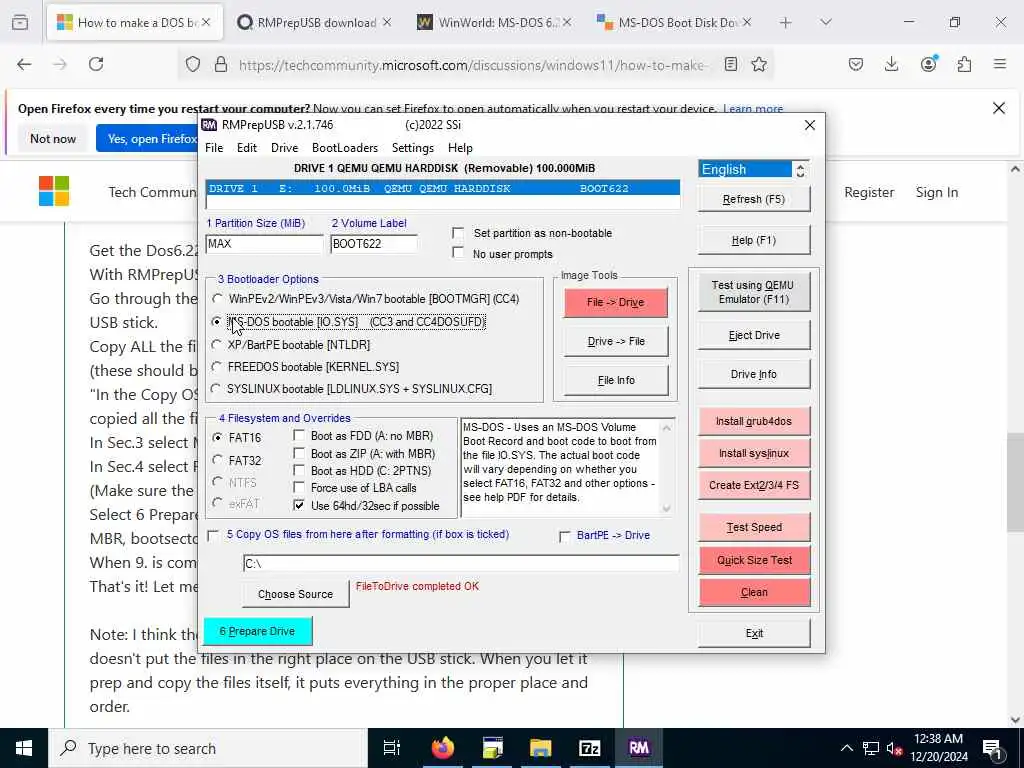
Task: Open the notifications center icon
Action: coord(992,748)
